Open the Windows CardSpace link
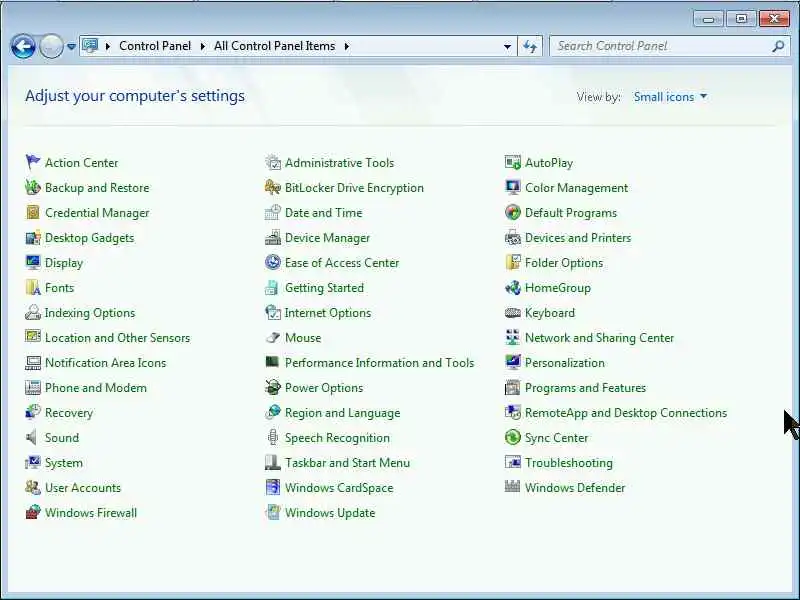Image resolution: width=800 pixels, height=600 pixels. [x=339, y=488]
